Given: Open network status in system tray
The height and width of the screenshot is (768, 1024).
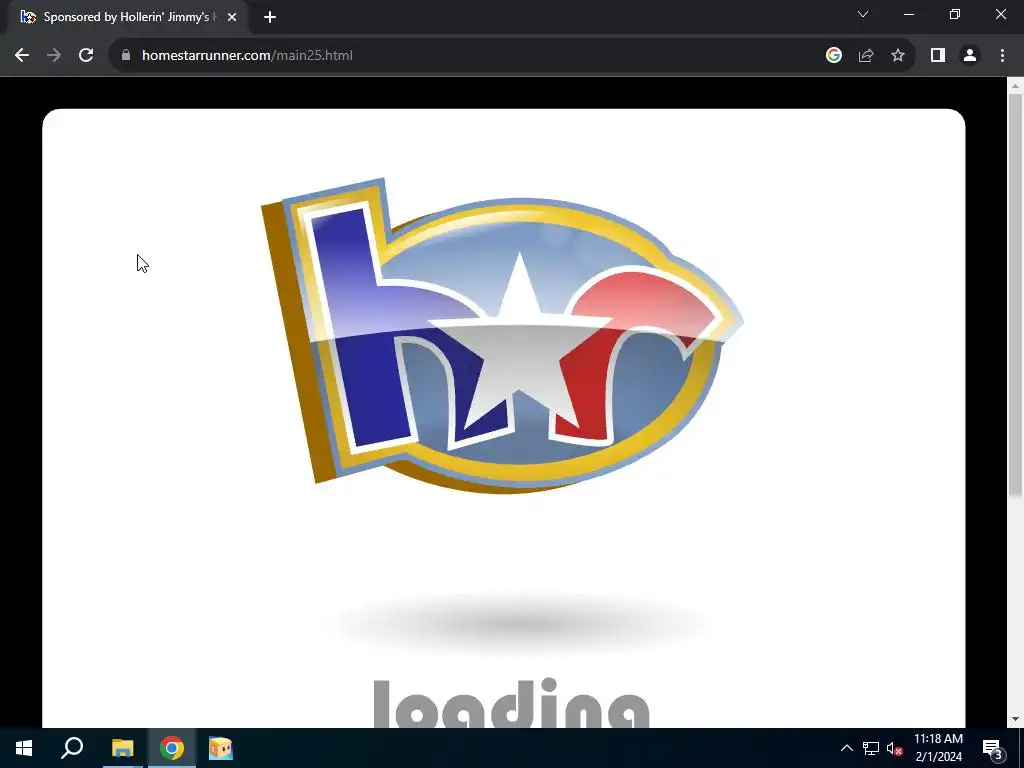Looking at the screenshot, I should click(x=871, y=748).
